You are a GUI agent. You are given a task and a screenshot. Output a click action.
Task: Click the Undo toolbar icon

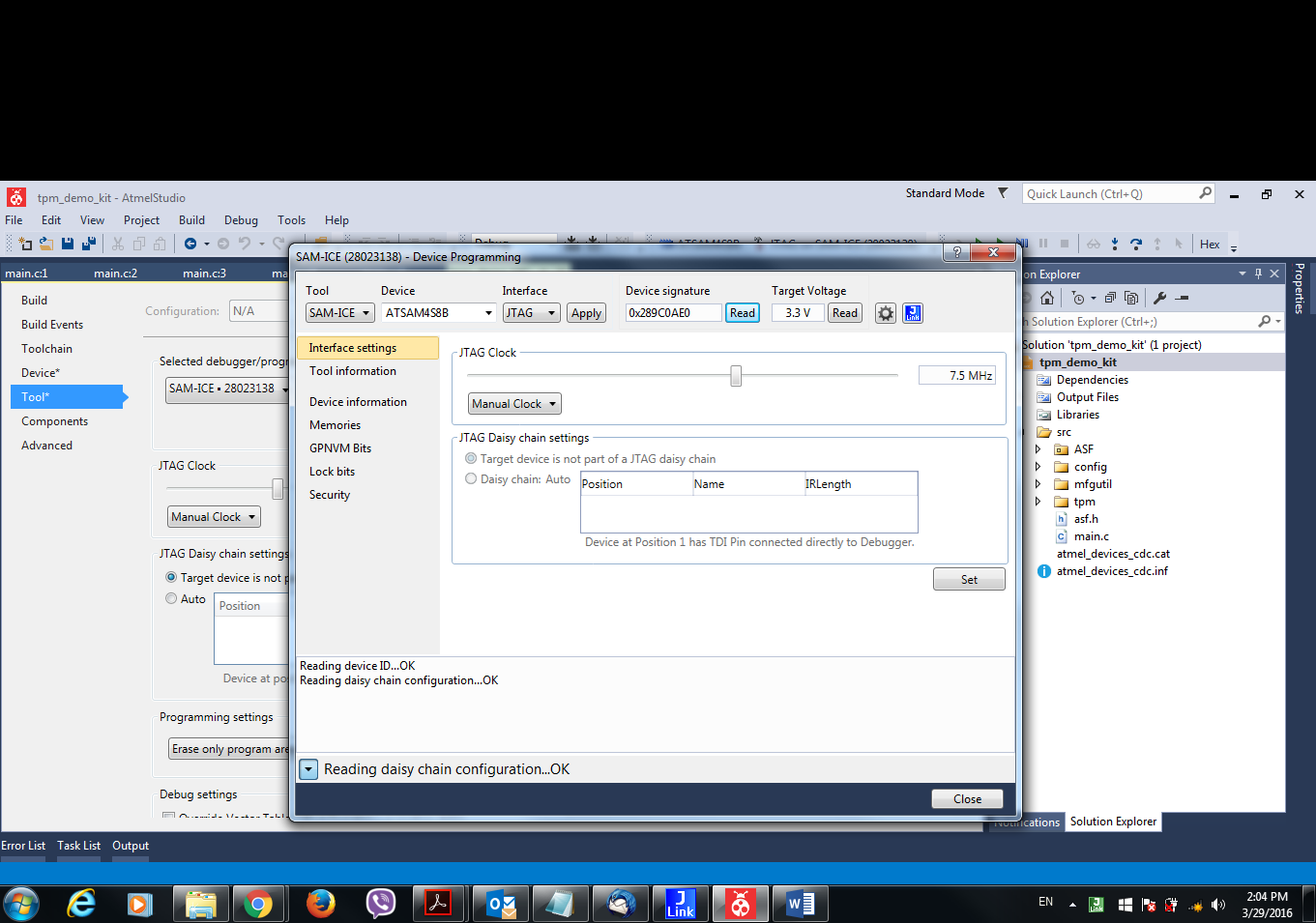[245, 244]
